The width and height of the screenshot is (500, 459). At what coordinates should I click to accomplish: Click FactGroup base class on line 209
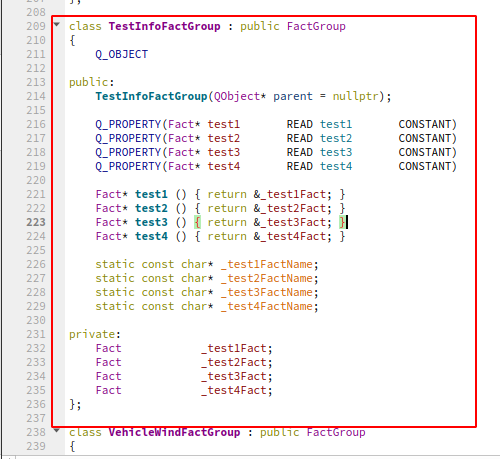point(316,26)
